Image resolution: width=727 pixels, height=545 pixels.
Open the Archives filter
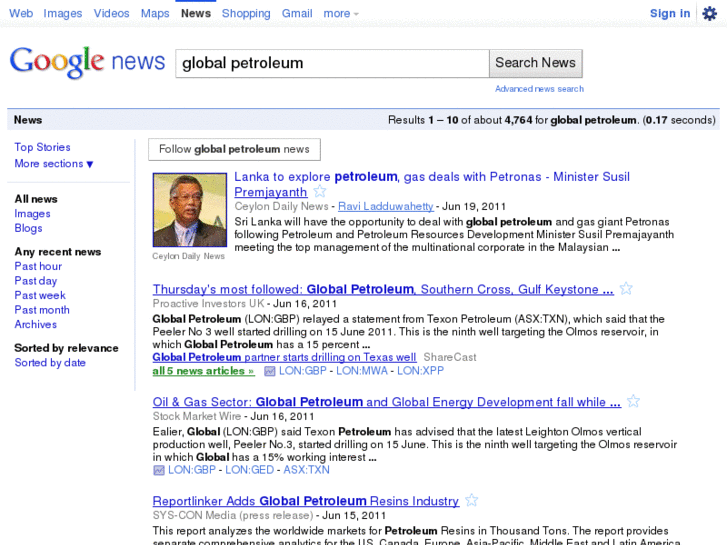35,325
